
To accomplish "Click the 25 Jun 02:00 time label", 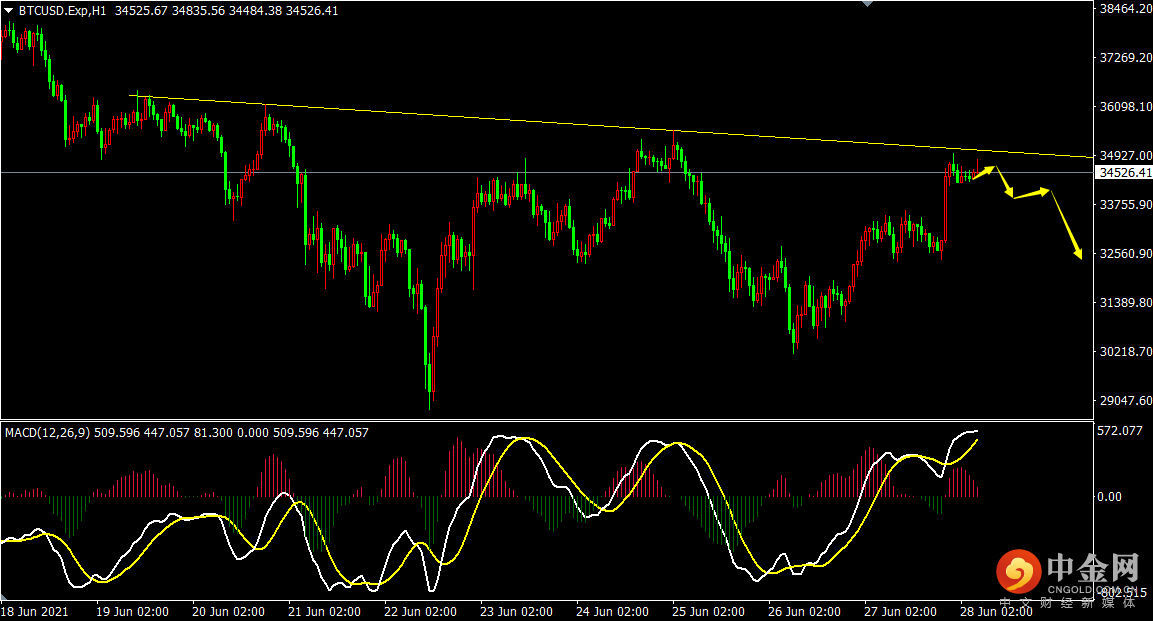I will click(708, 611).
